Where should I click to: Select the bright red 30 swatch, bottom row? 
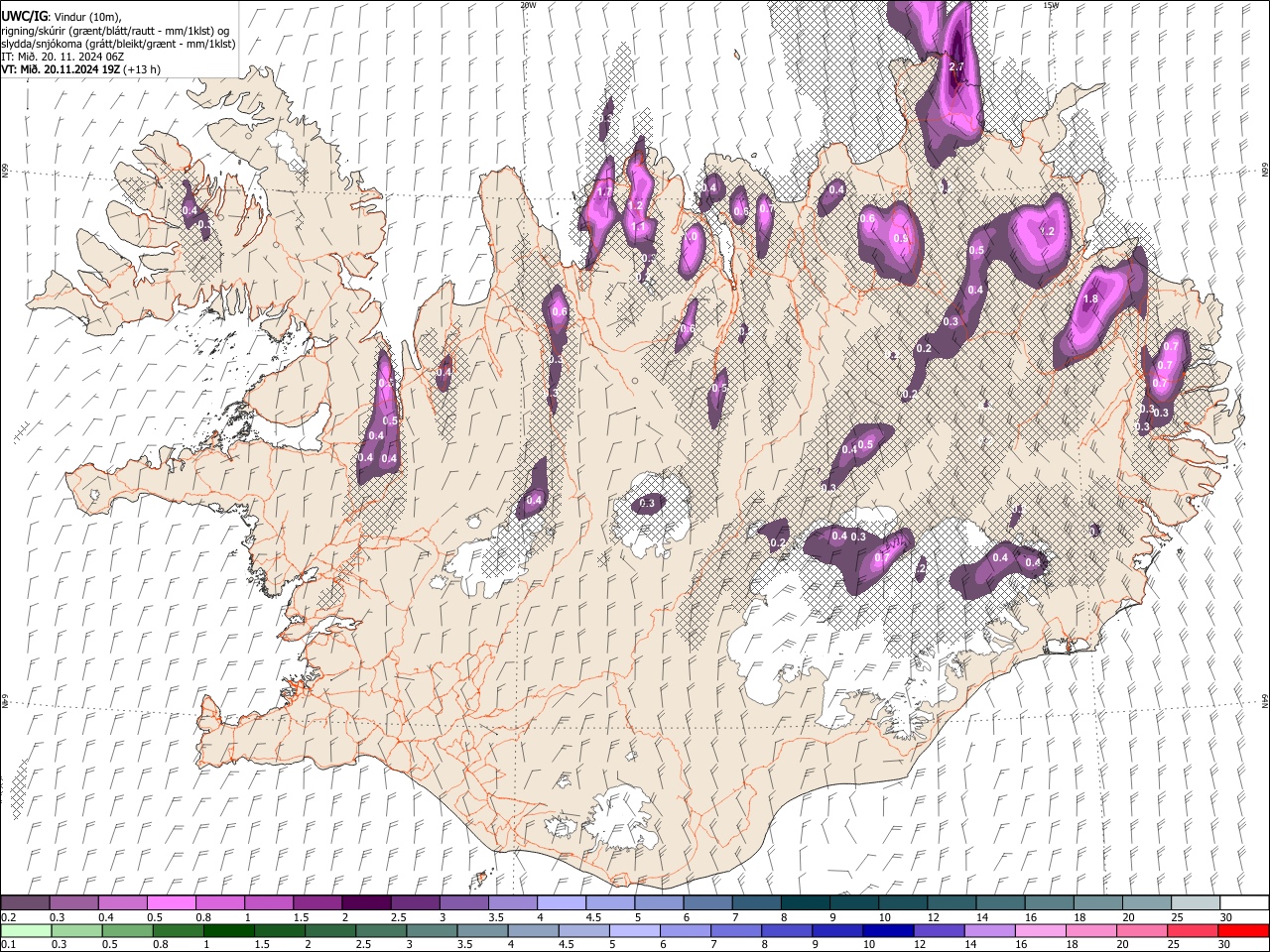pos(1243,930)
